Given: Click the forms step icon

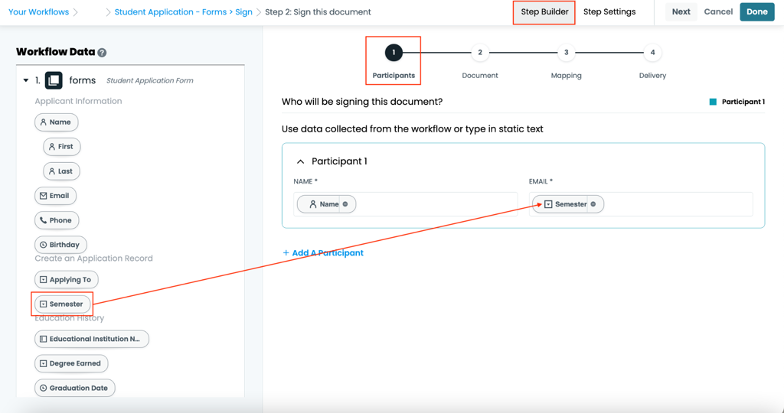Looking at the screenshot, I should (53, 80).
